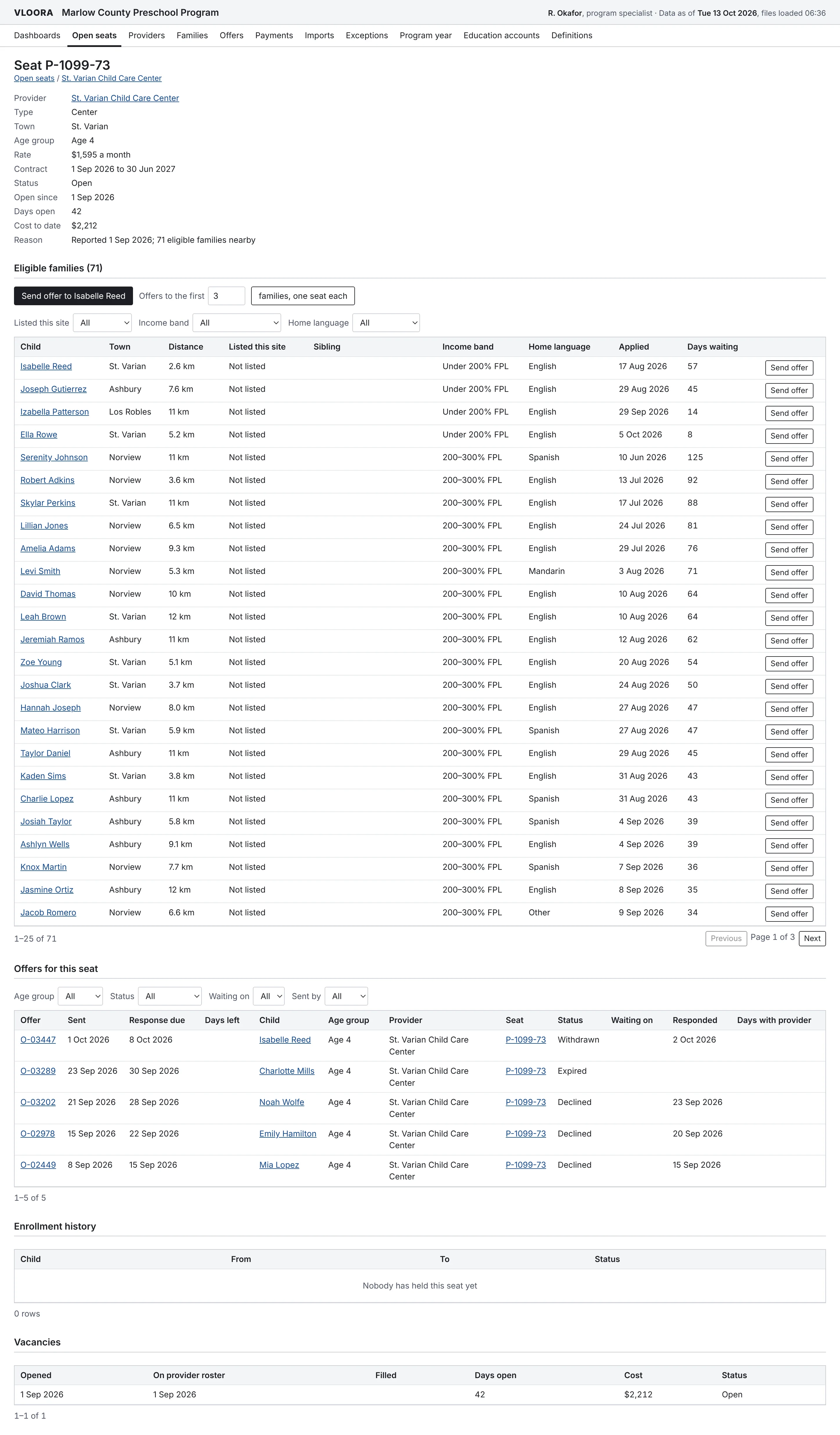Click the Days waiting column header
Viewport: 840px width, 1435px height.
click(x=713, y=347)
